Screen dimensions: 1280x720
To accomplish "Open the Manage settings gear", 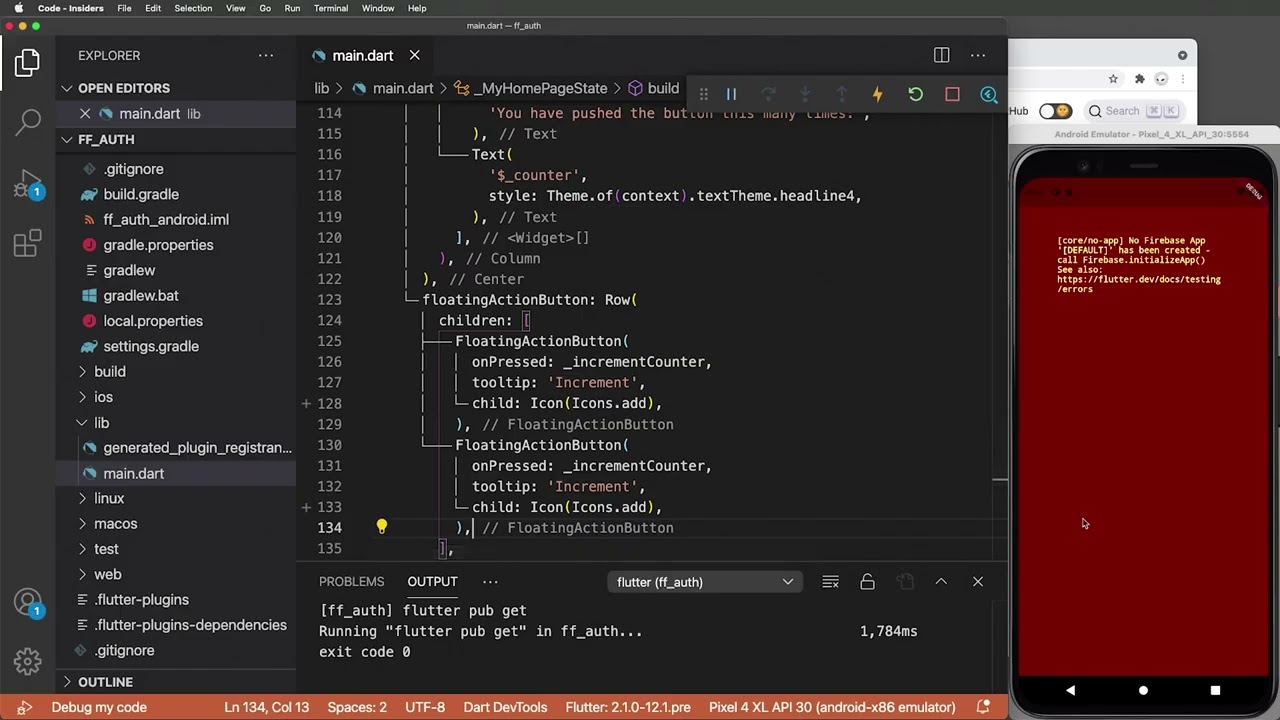I will [x=27, y=661].
